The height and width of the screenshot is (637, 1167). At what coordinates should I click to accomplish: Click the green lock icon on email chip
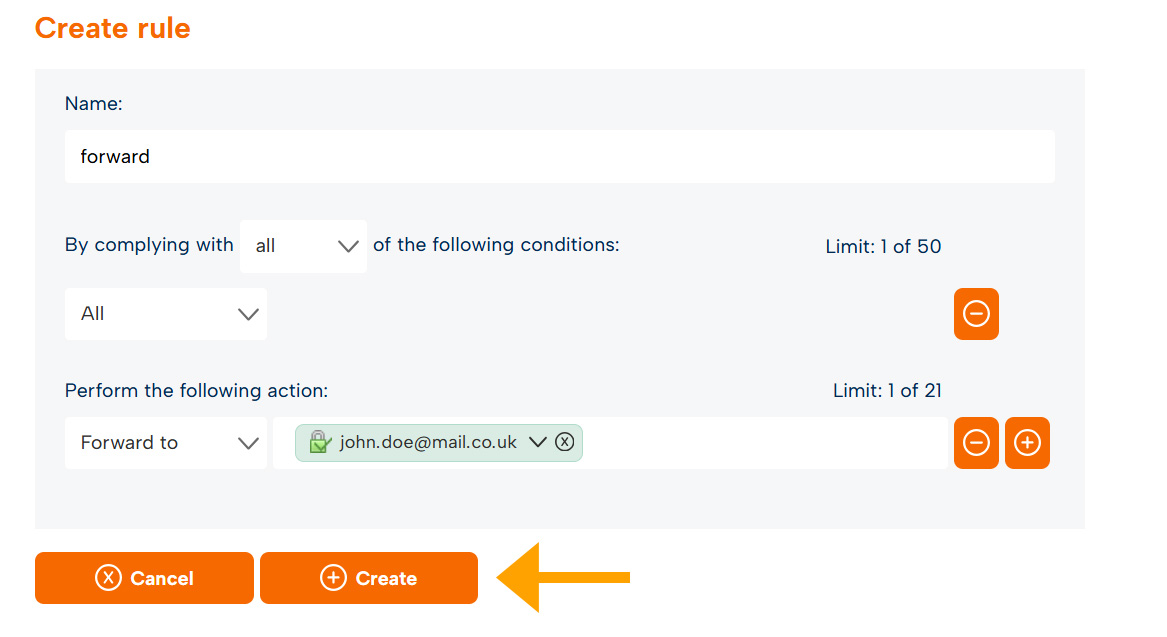[x=319, y=442]
